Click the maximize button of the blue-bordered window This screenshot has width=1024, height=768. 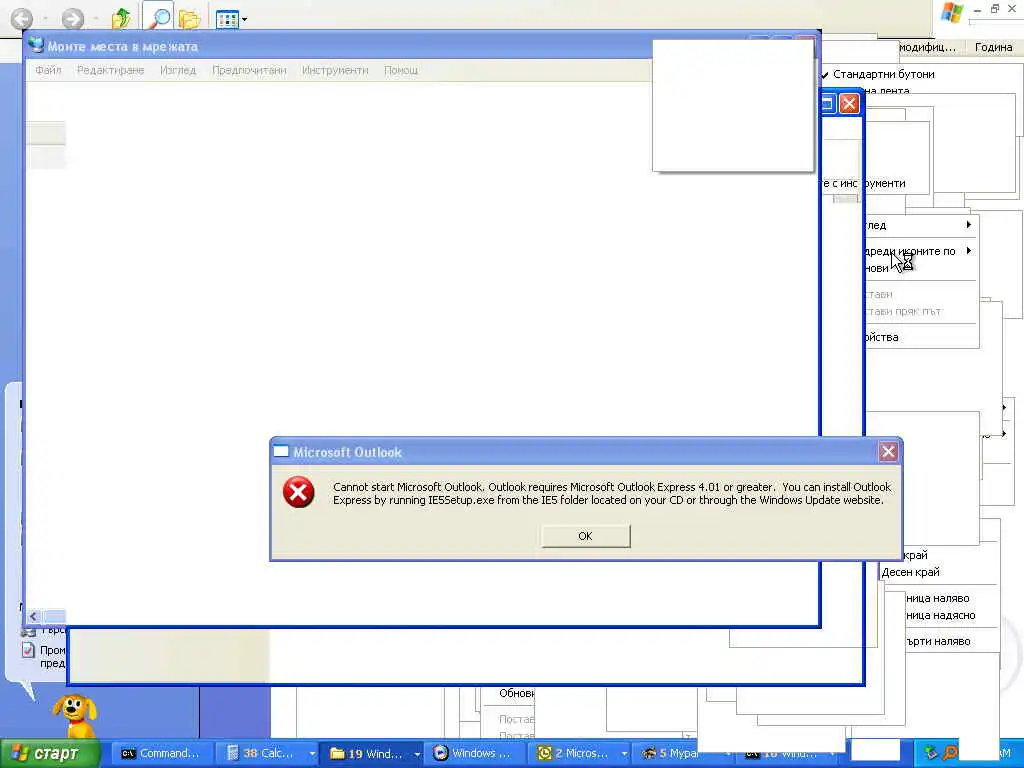click(828, 104)
